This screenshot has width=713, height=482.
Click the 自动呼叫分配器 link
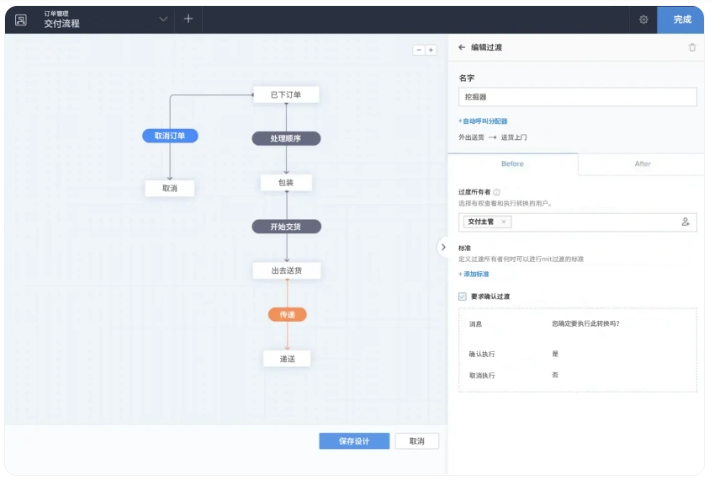483,121
